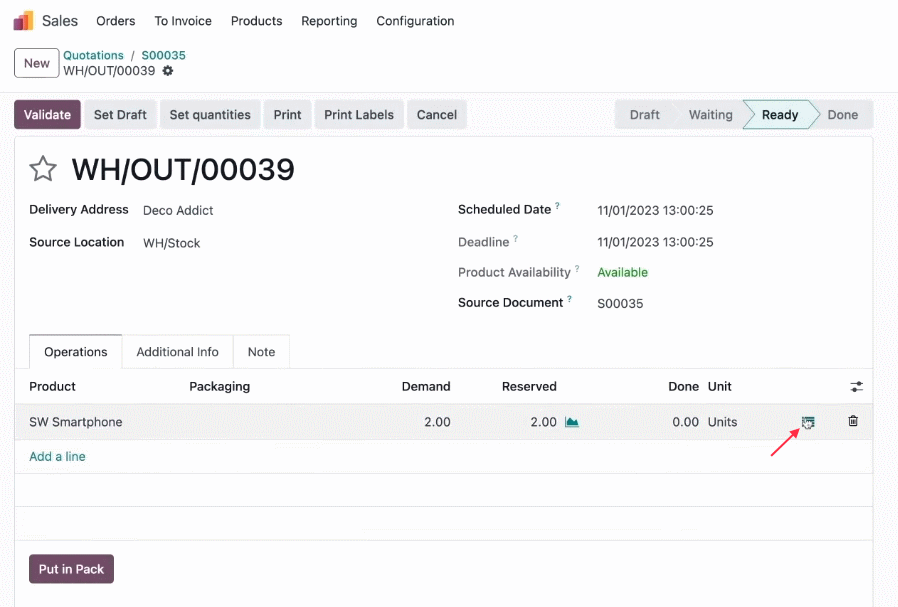This screenshot has width=898, height=607.
Task: Click the gear icon beside WH/OUT/00039
Action: (168, 71)
